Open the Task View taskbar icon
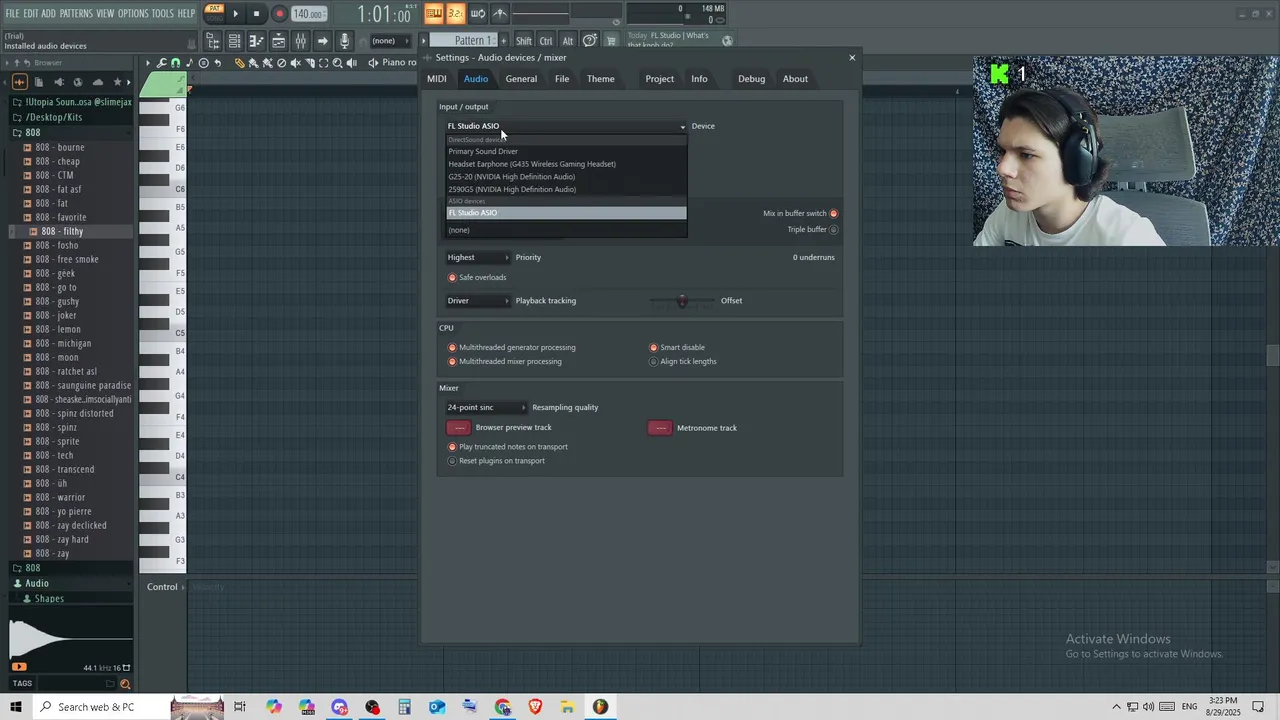Viewport: 1280px width, 720px height. click(240, 707)
